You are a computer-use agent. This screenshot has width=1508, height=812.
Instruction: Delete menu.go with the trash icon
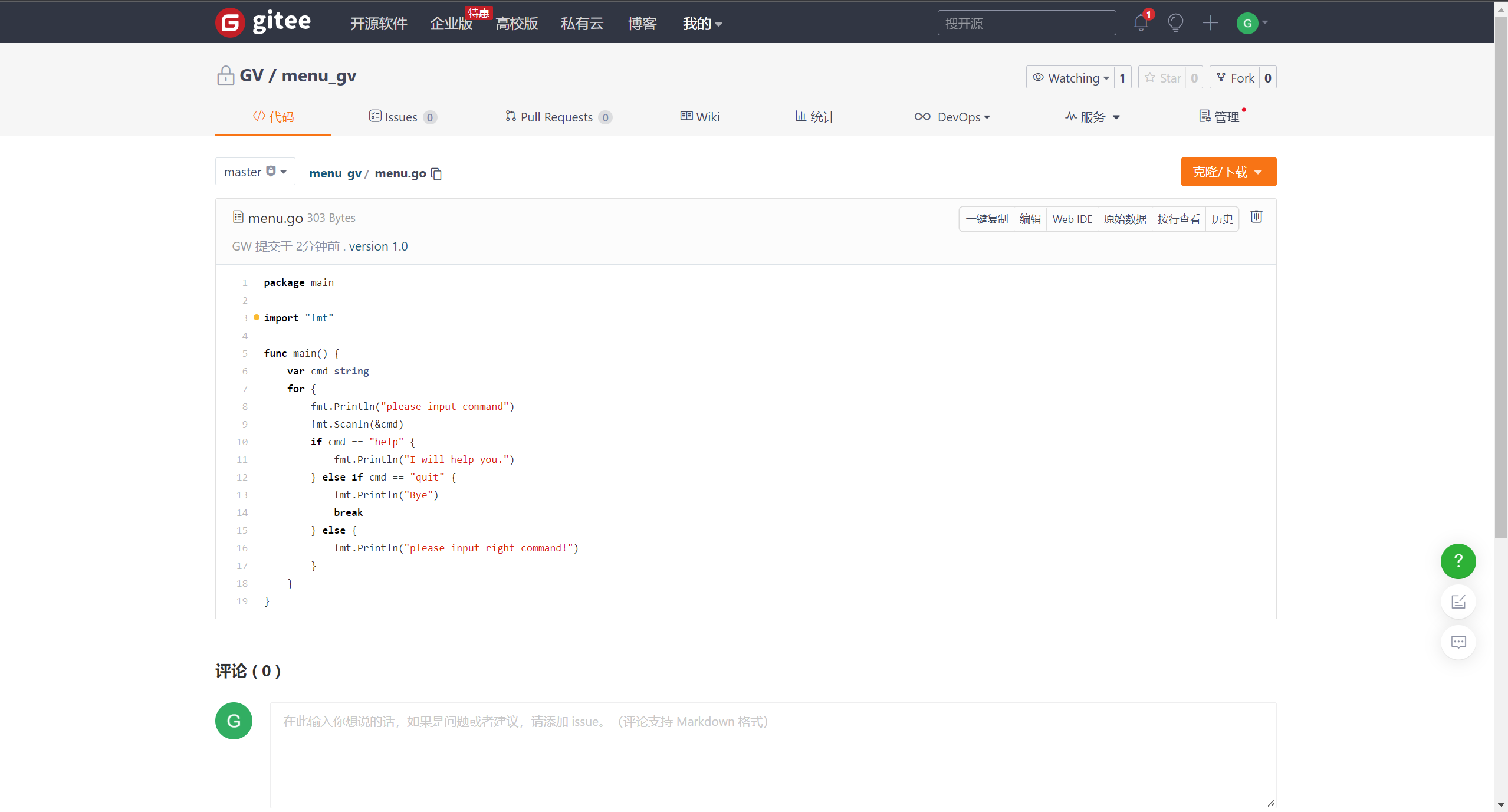tap(1256, 217)
